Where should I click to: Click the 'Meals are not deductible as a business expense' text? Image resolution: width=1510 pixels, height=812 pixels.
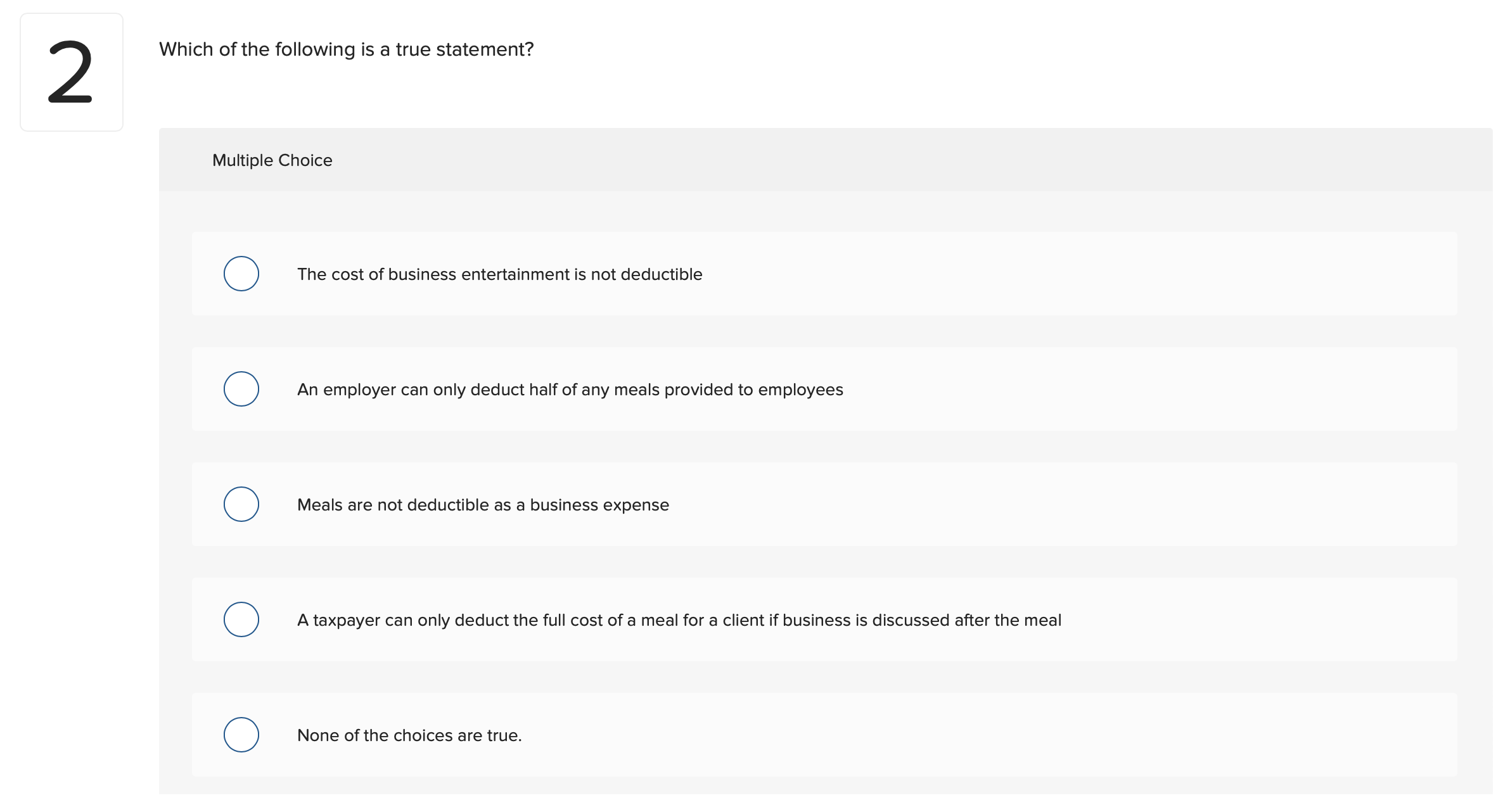[483, 505]
